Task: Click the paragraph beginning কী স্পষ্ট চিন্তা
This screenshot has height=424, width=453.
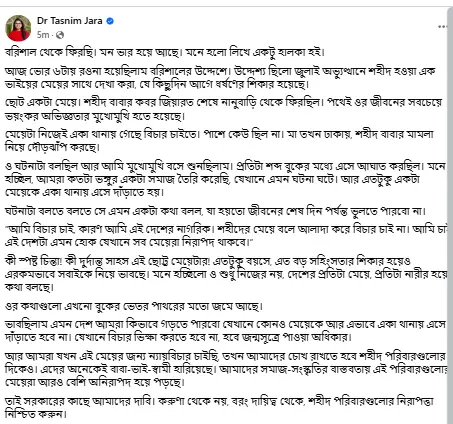Action: point(226,274)
